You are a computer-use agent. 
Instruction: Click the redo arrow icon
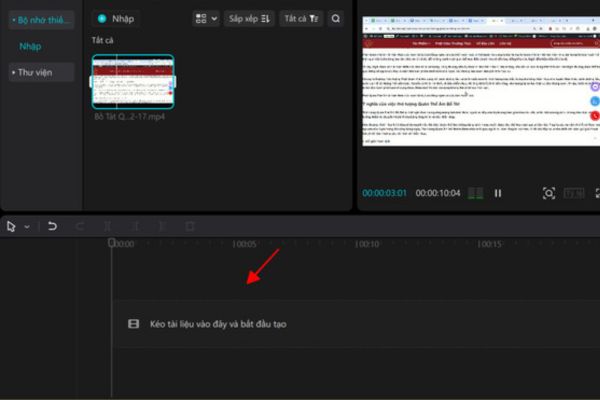tap(80, 226)
